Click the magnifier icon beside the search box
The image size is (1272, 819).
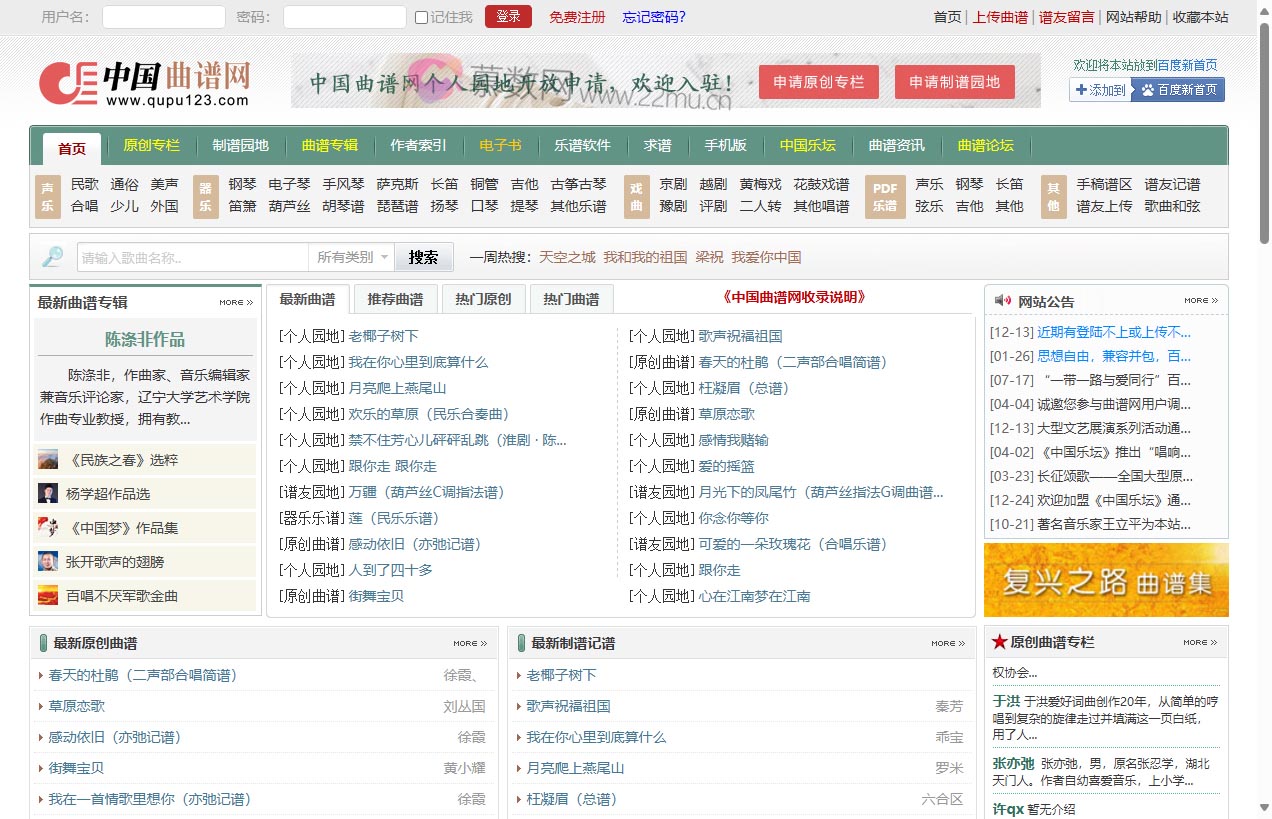click(x=53, y=256)
